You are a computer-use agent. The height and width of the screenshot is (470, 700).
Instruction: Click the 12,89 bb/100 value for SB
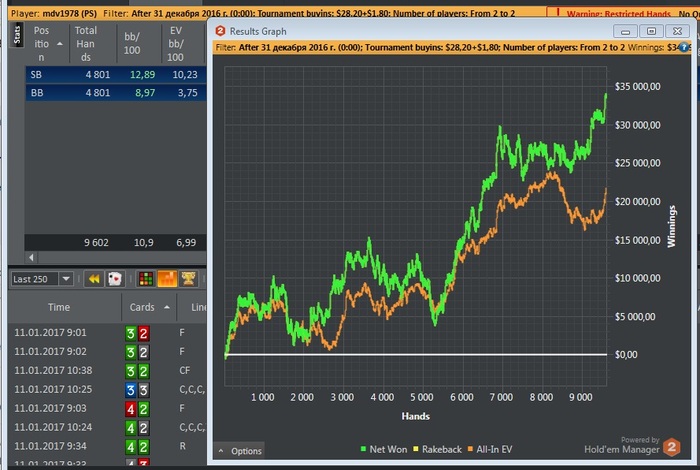point(142,75)
